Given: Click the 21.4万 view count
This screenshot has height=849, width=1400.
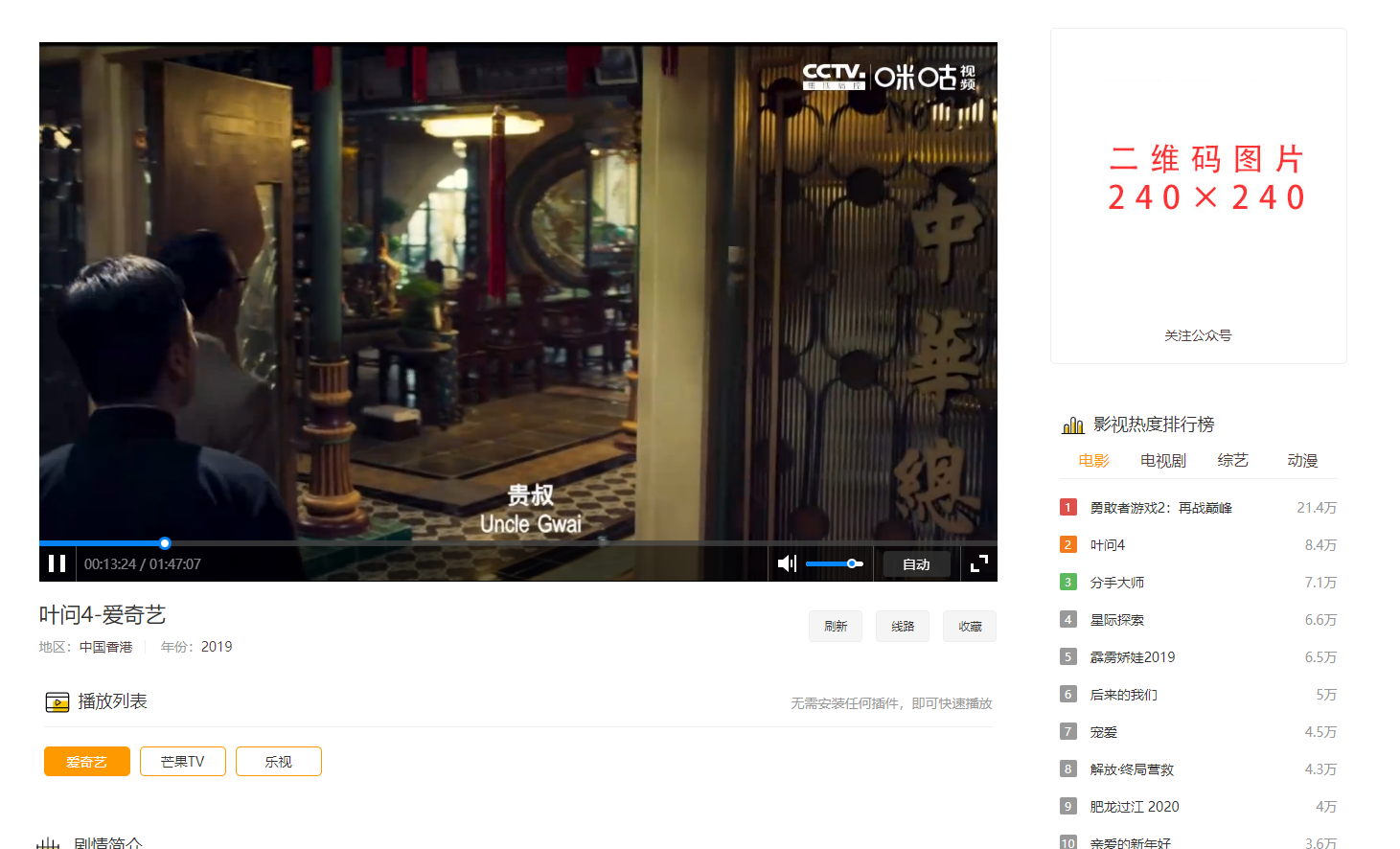Looking at the screenshot, I should (x=1317, y=508).
